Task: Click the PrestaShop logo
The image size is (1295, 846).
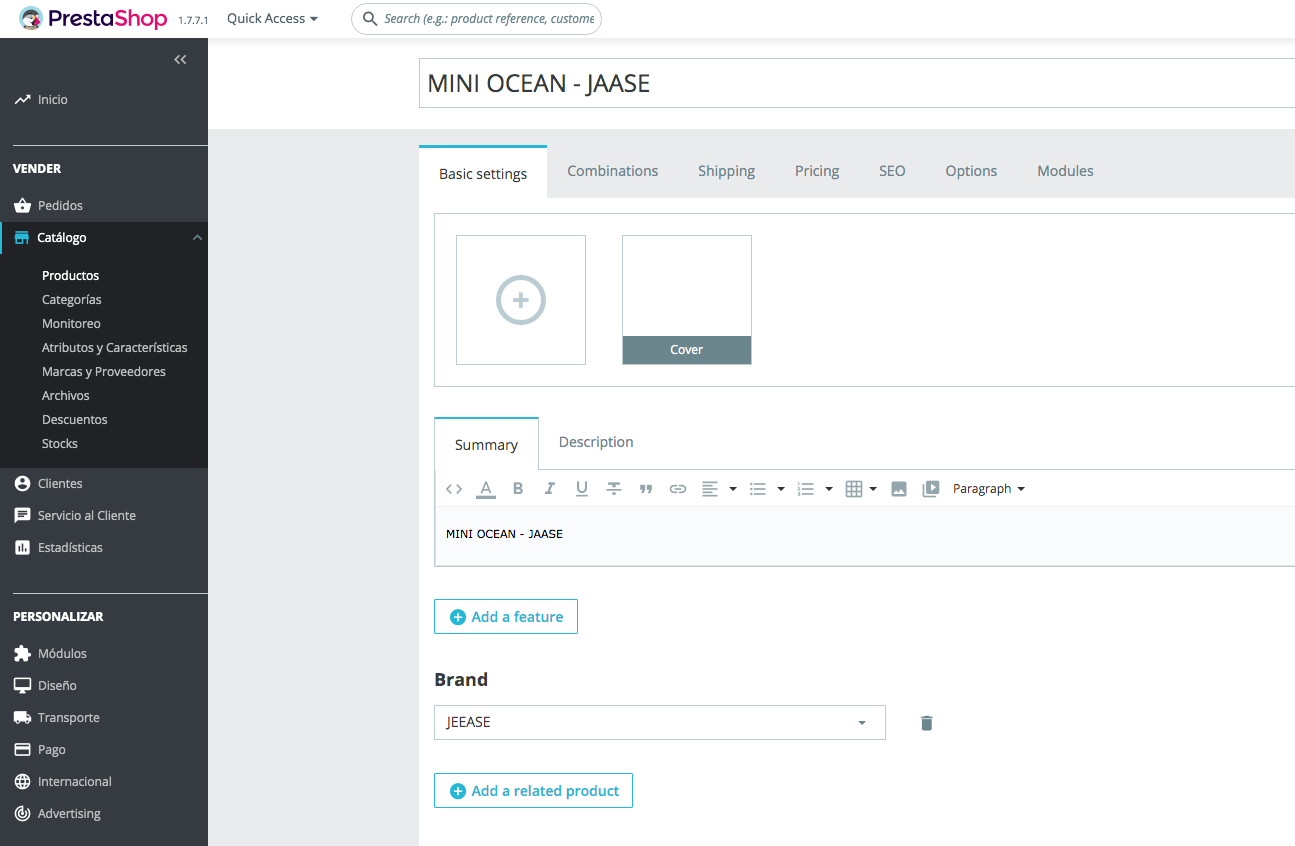Action: point(93,19)
